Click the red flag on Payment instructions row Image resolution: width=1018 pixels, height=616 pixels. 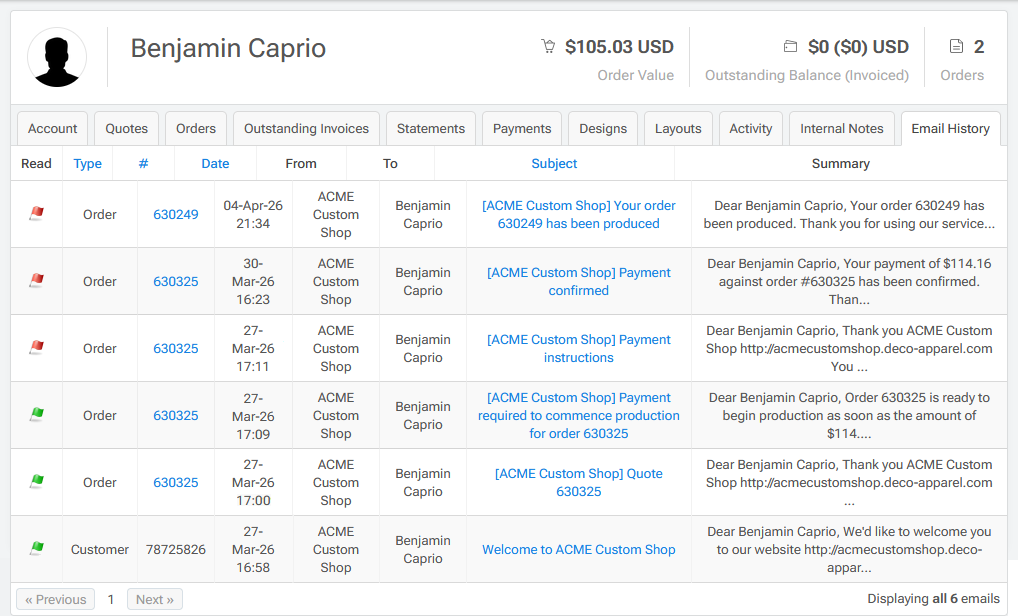[37, 348]
